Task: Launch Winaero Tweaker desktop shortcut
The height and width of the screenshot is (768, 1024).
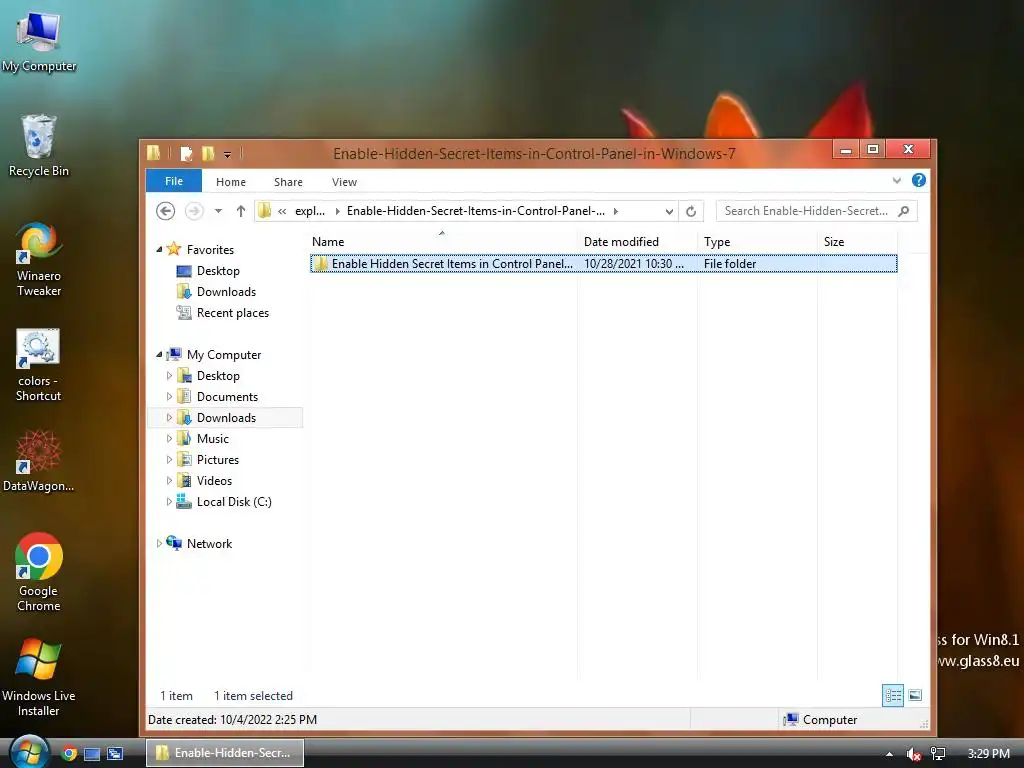Action: [x=39, y=259]
